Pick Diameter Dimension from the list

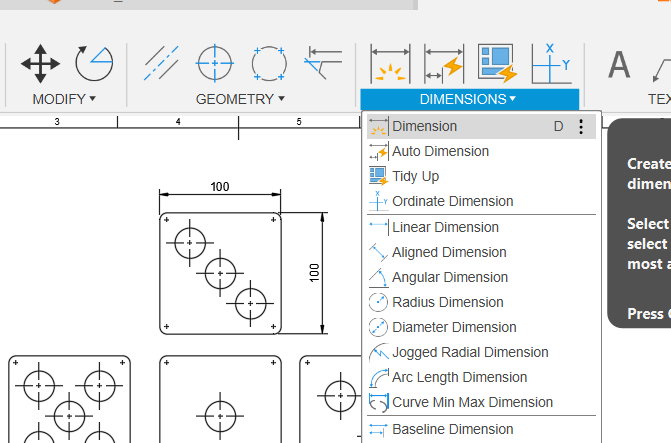pos(454,327)
